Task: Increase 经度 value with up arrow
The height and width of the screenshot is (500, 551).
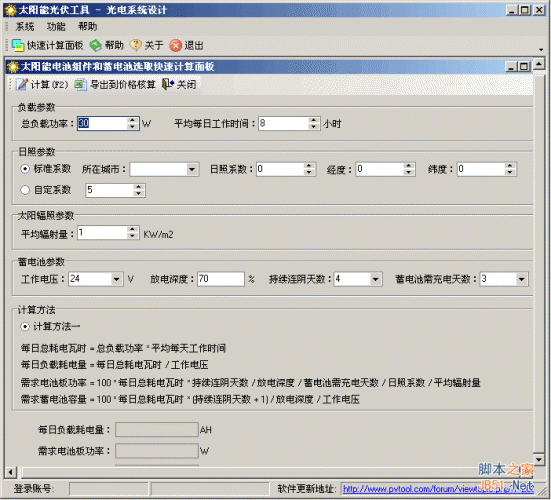Action: (408, 166)
